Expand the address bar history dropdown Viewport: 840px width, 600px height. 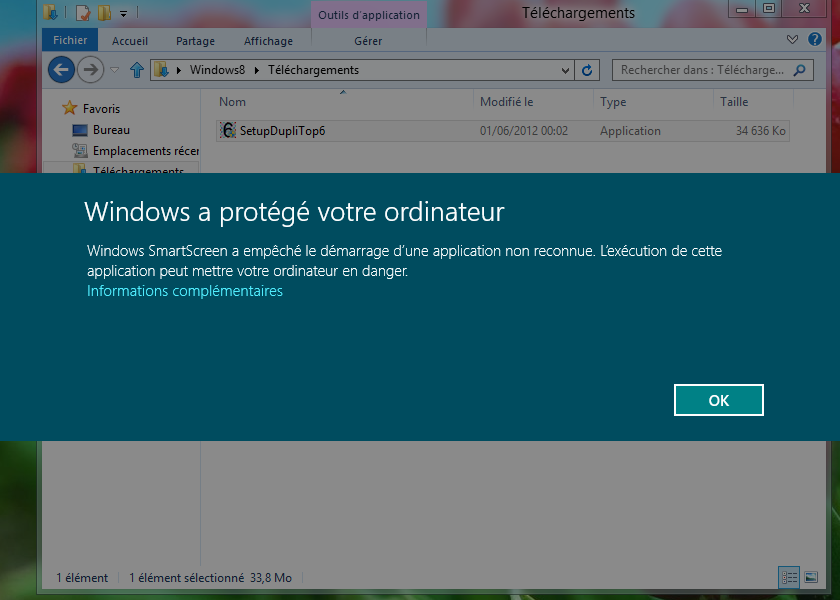tap(565, 70)
